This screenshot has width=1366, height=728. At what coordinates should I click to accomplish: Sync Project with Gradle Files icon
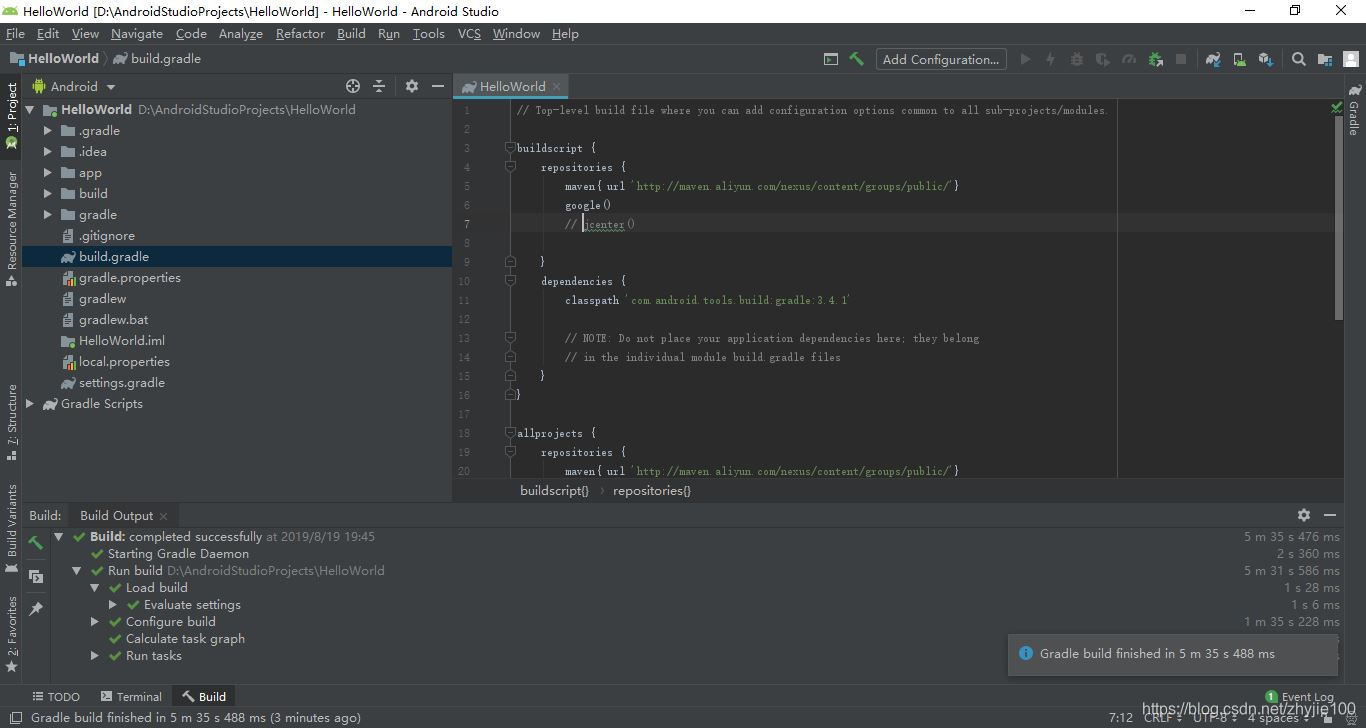(x=1213, y=59)
